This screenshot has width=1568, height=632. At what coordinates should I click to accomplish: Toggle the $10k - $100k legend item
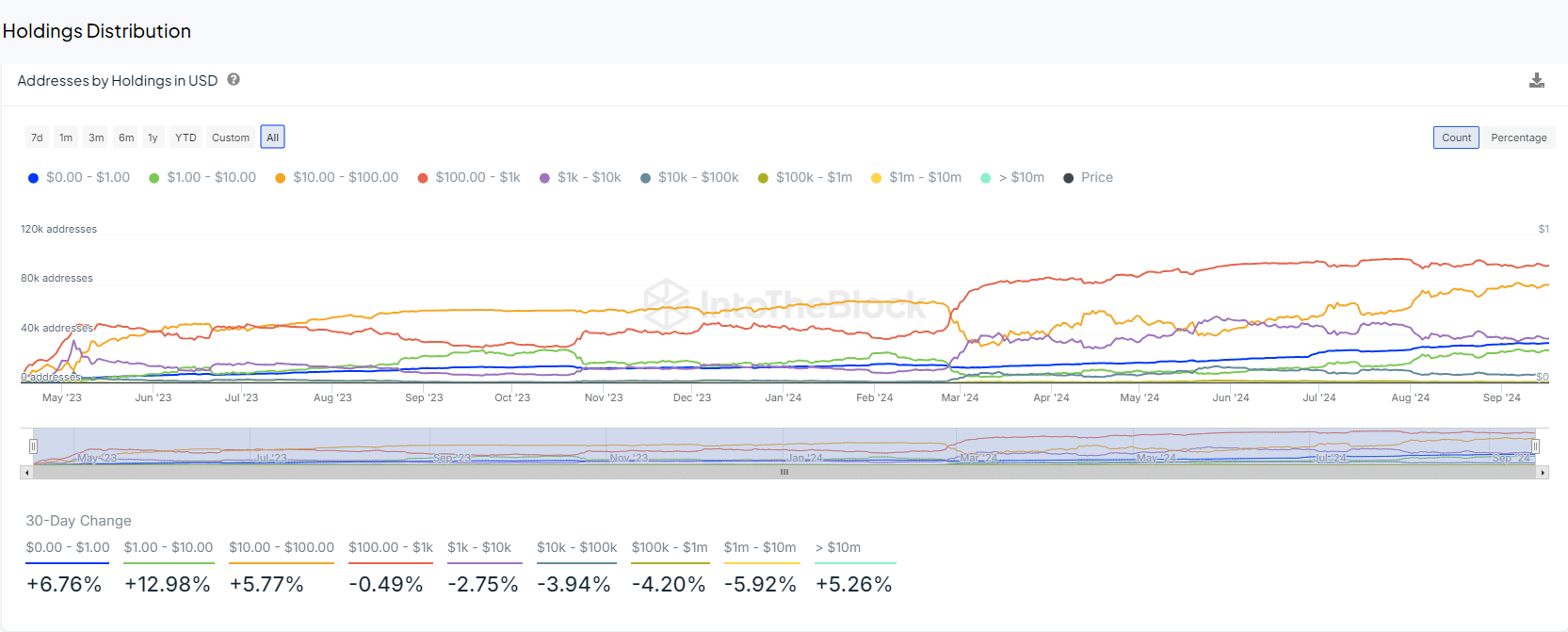(689, 177)
